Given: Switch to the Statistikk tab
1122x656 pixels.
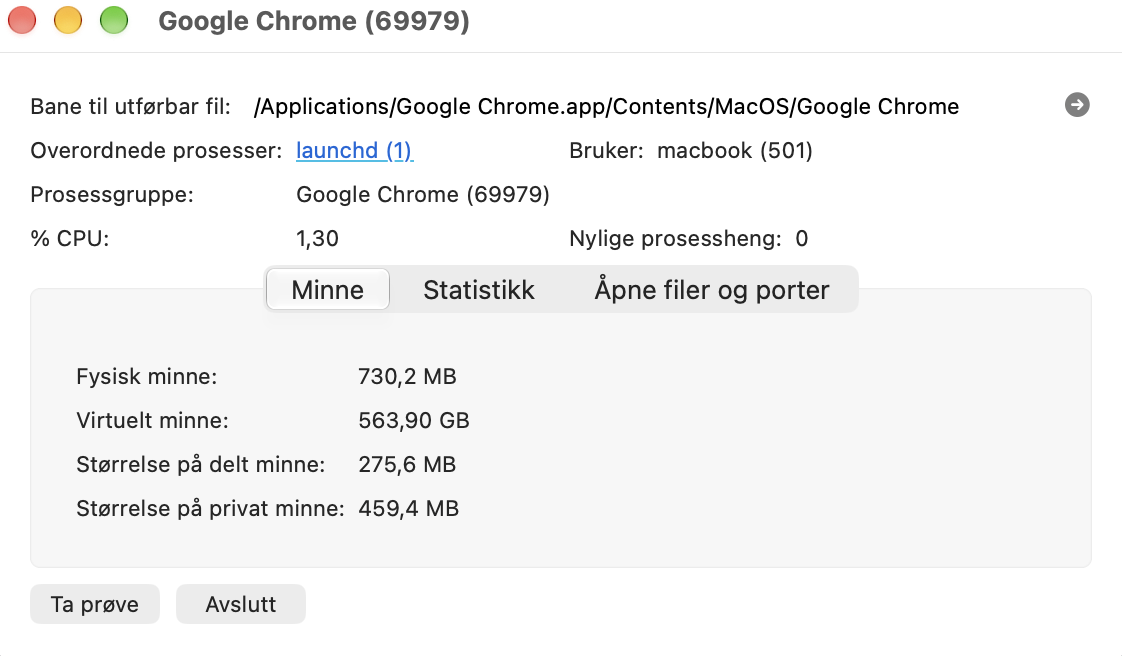Looking at the screenshot, I should coord(479,290).
